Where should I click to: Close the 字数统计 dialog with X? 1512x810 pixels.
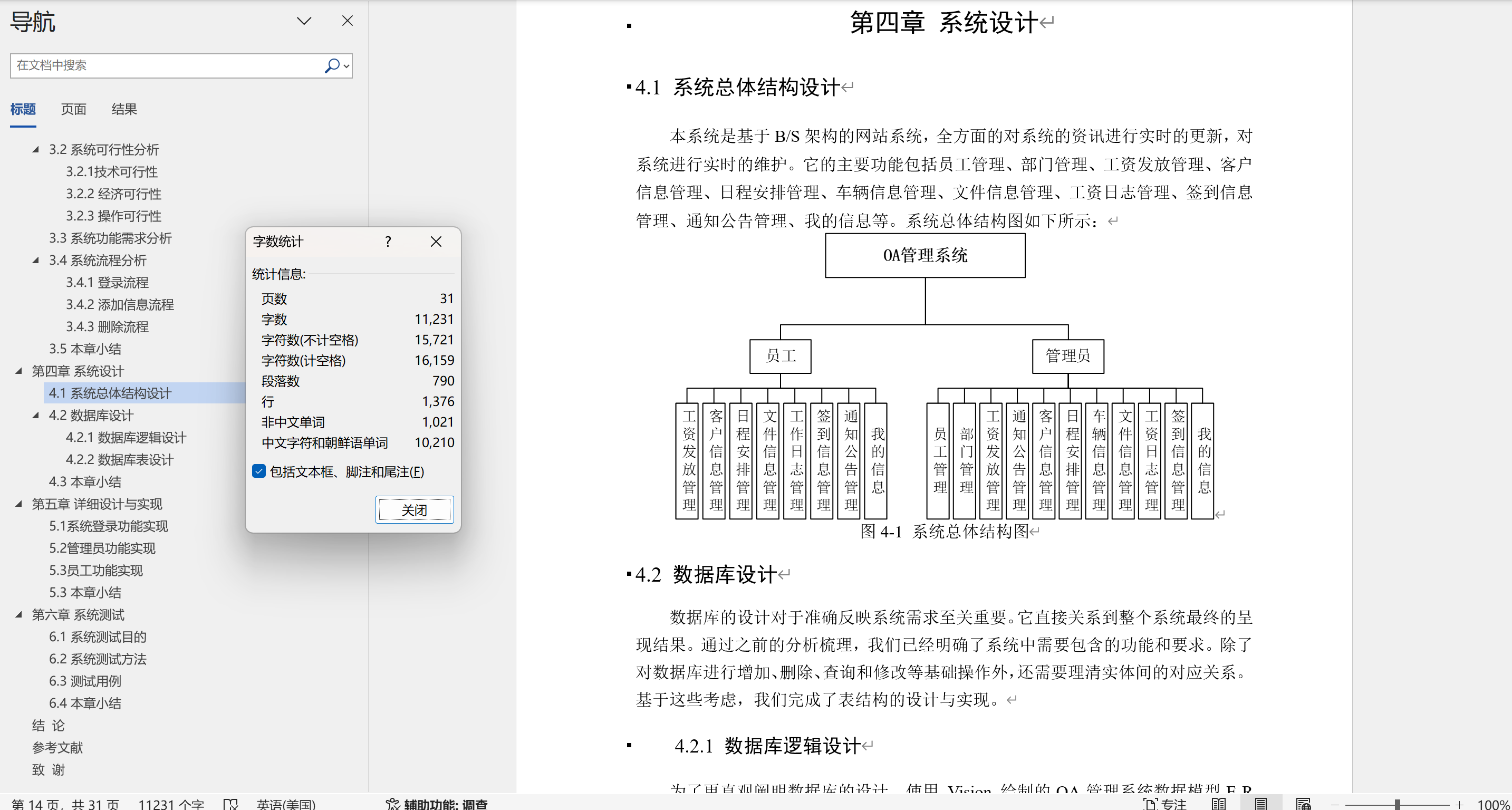click(x=436, y=242)
